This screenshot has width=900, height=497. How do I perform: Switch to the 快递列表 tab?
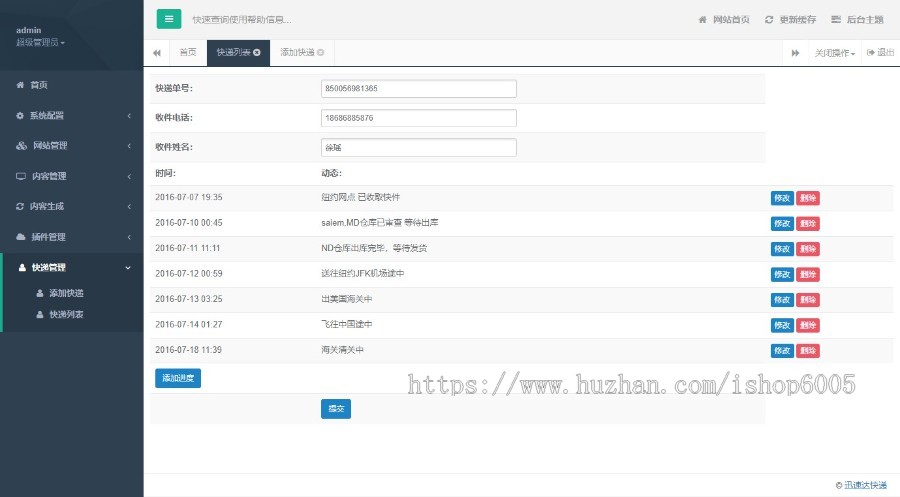coord(238,53)
